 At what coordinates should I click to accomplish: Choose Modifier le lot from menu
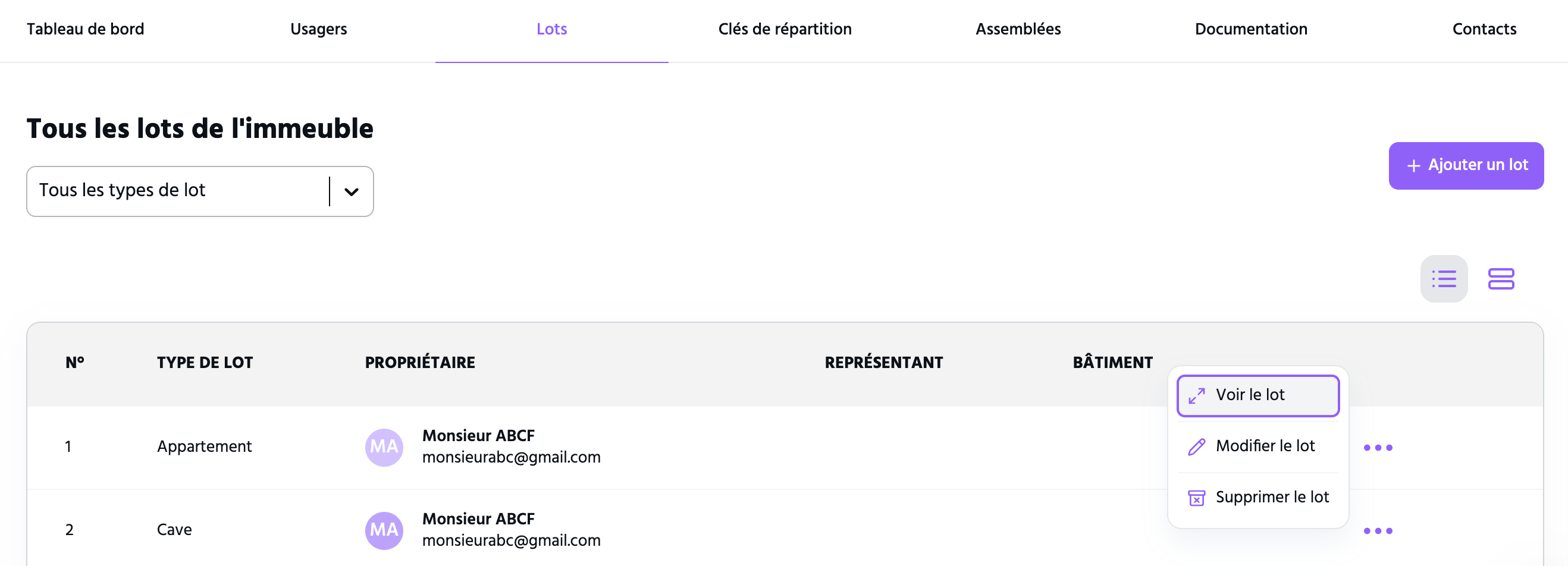pyautogui.click(x=1257, y=446)
